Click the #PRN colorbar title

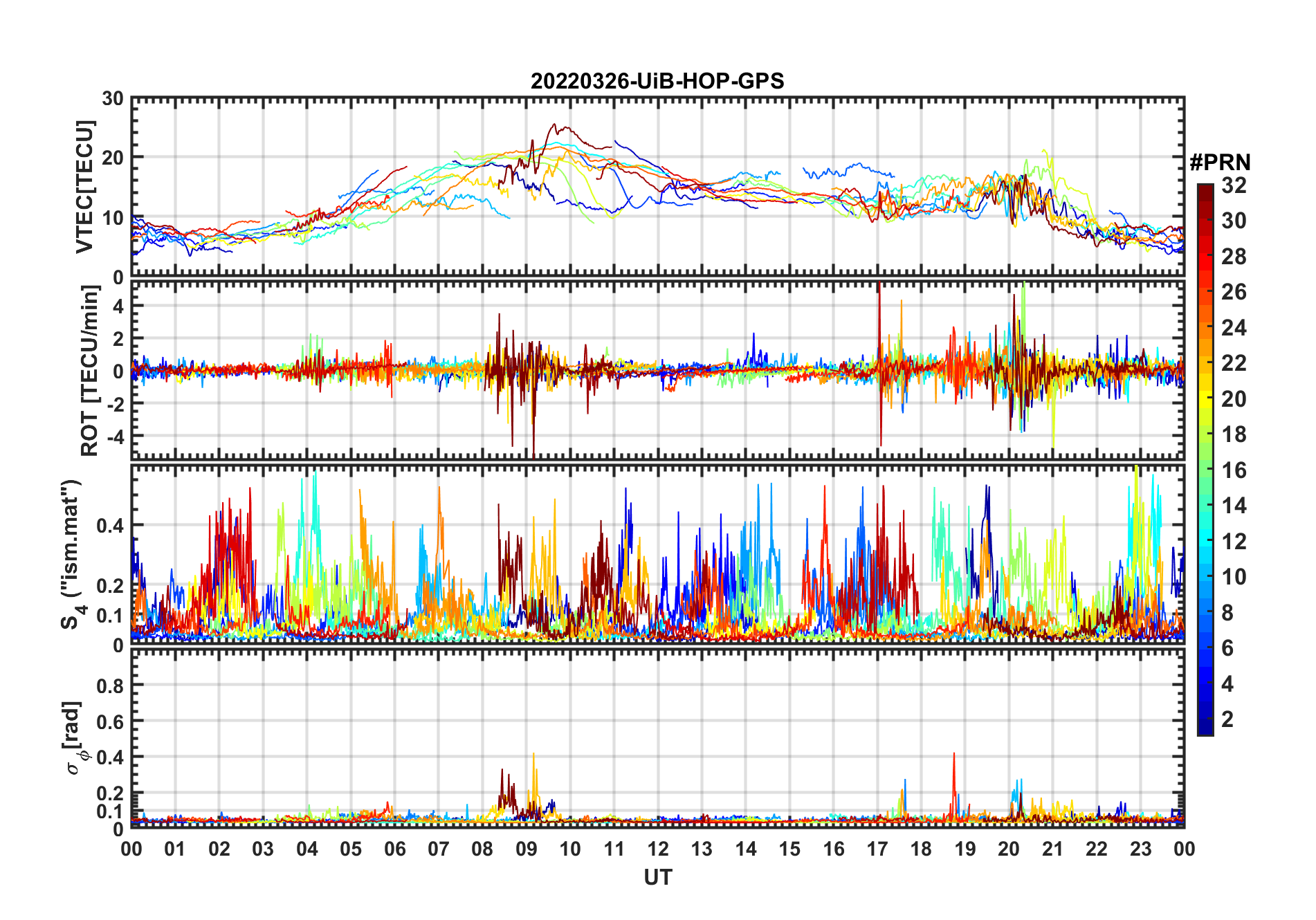pos(1220,163)
